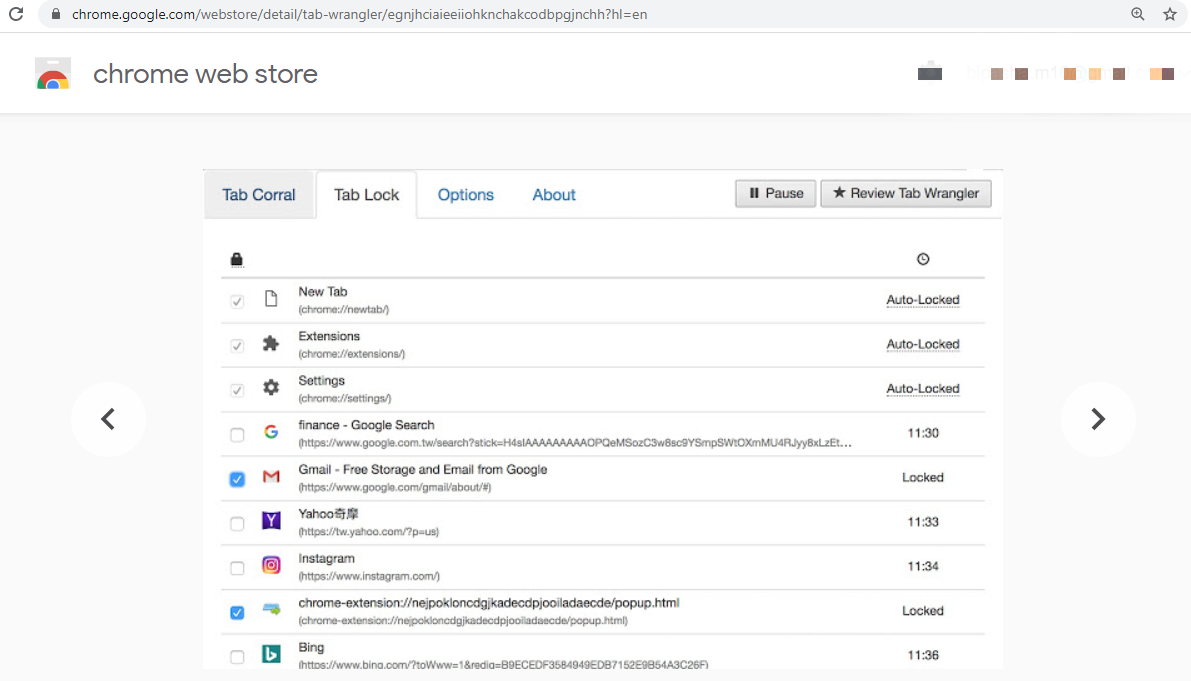Click the left carousel arrow
Image resolution: width=1191 pixels, height=681 pixels.
tap(108, 420)
